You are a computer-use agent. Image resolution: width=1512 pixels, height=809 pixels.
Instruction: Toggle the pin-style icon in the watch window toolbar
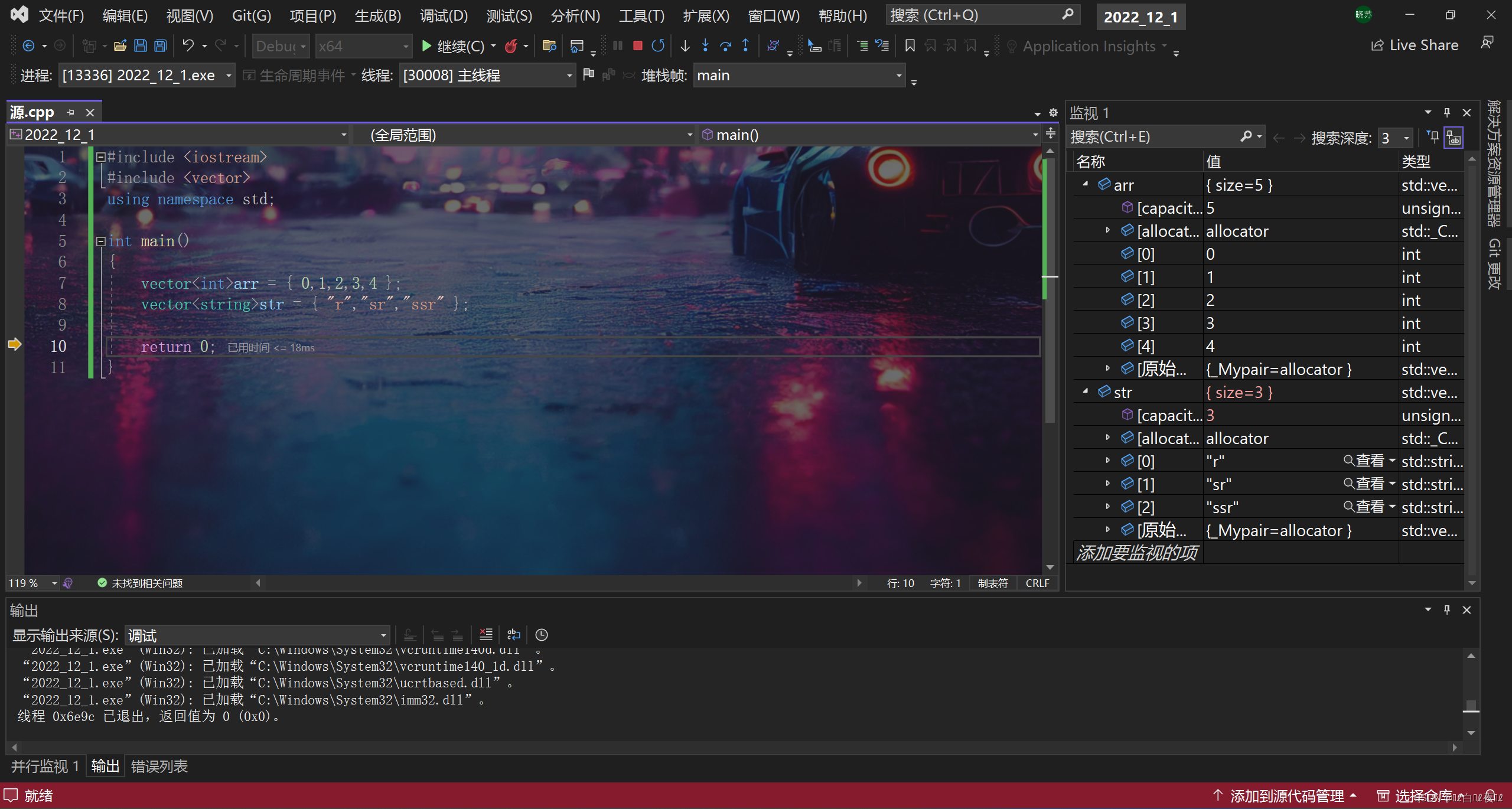(1432, 137)
